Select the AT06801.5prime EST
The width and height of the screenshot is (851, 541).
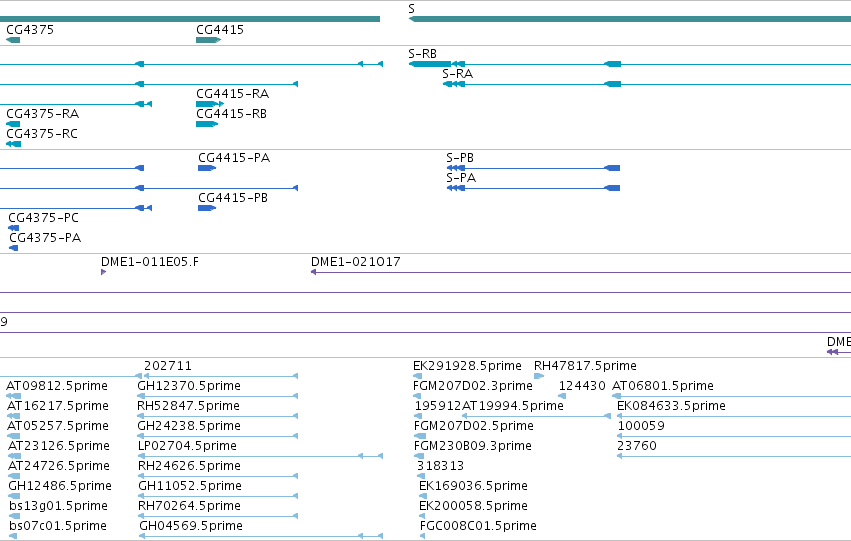pos(663,386)
